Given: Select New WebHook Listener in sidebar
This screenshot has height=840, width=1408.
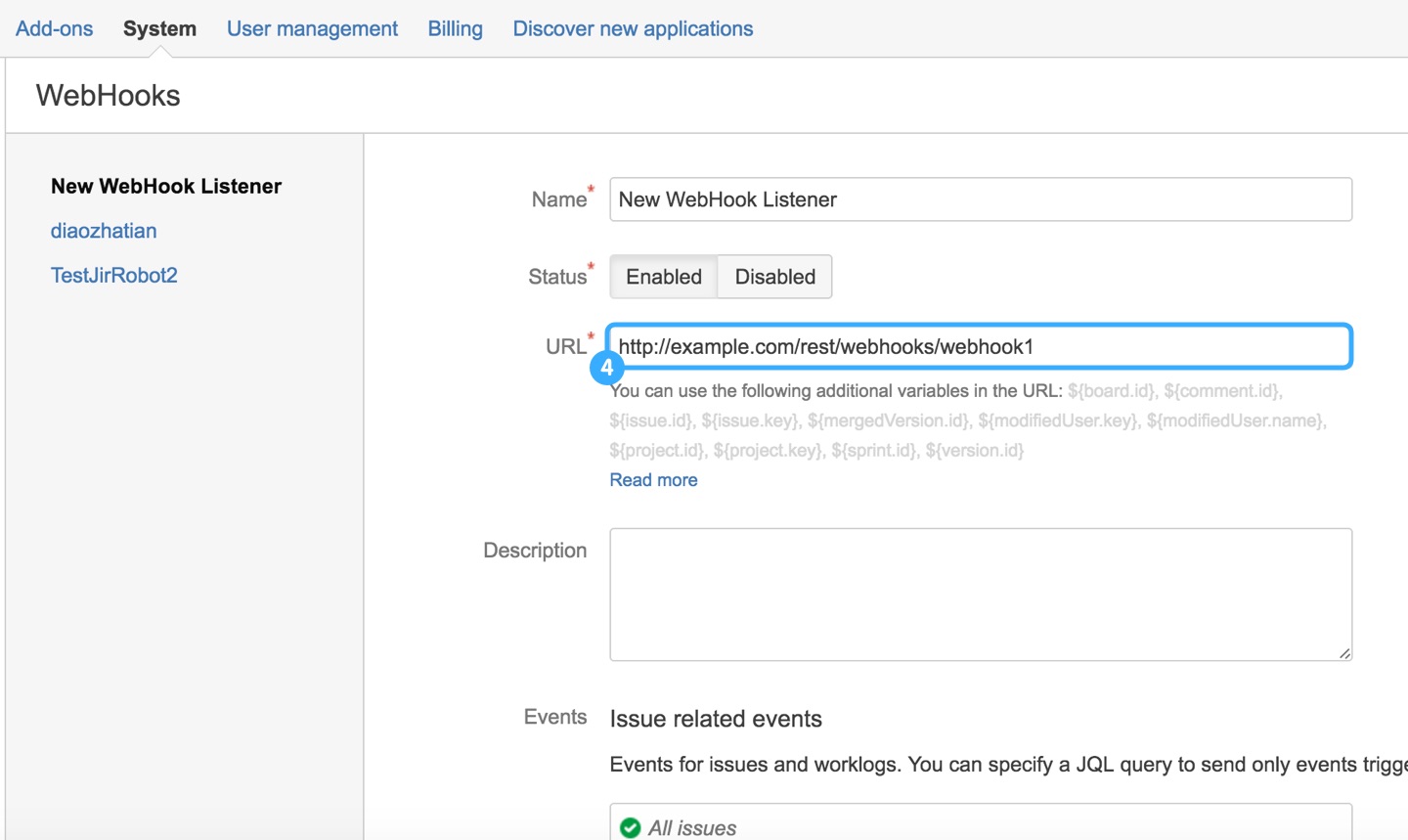Looking at the screenshot, I should click(166, 186).
